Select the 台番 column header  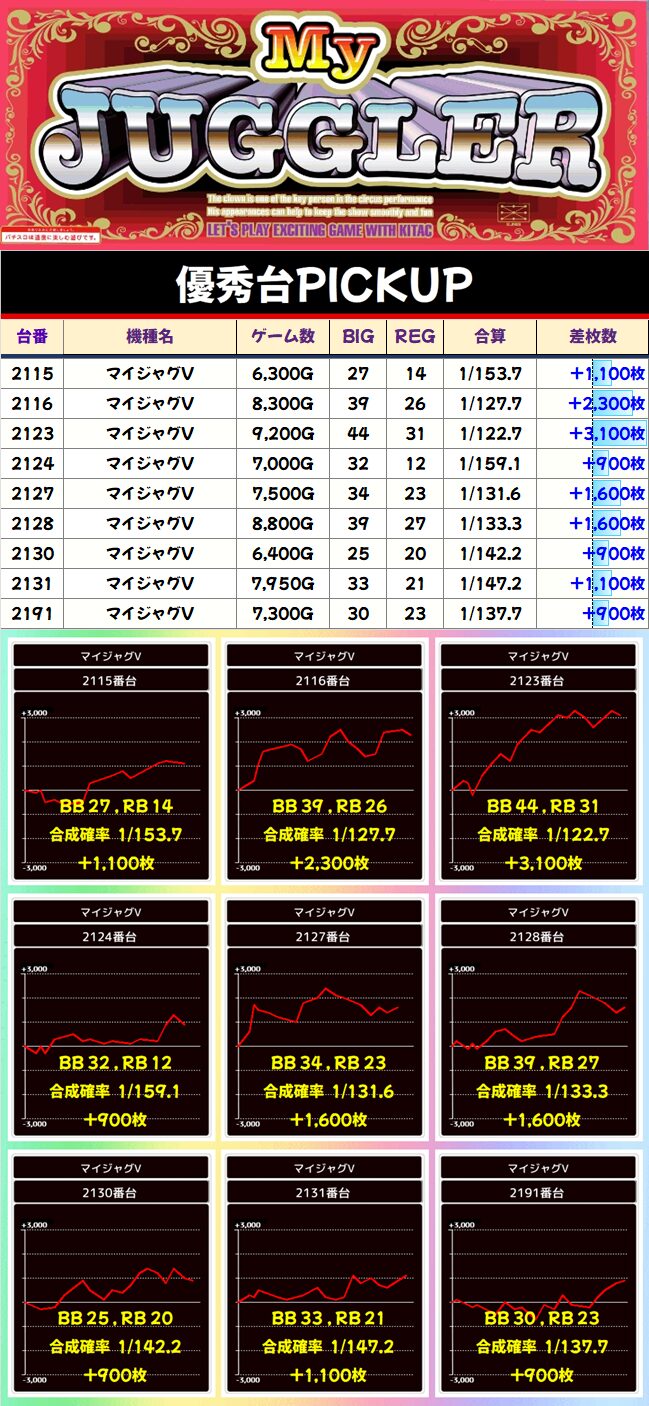(x=32, y=337)
